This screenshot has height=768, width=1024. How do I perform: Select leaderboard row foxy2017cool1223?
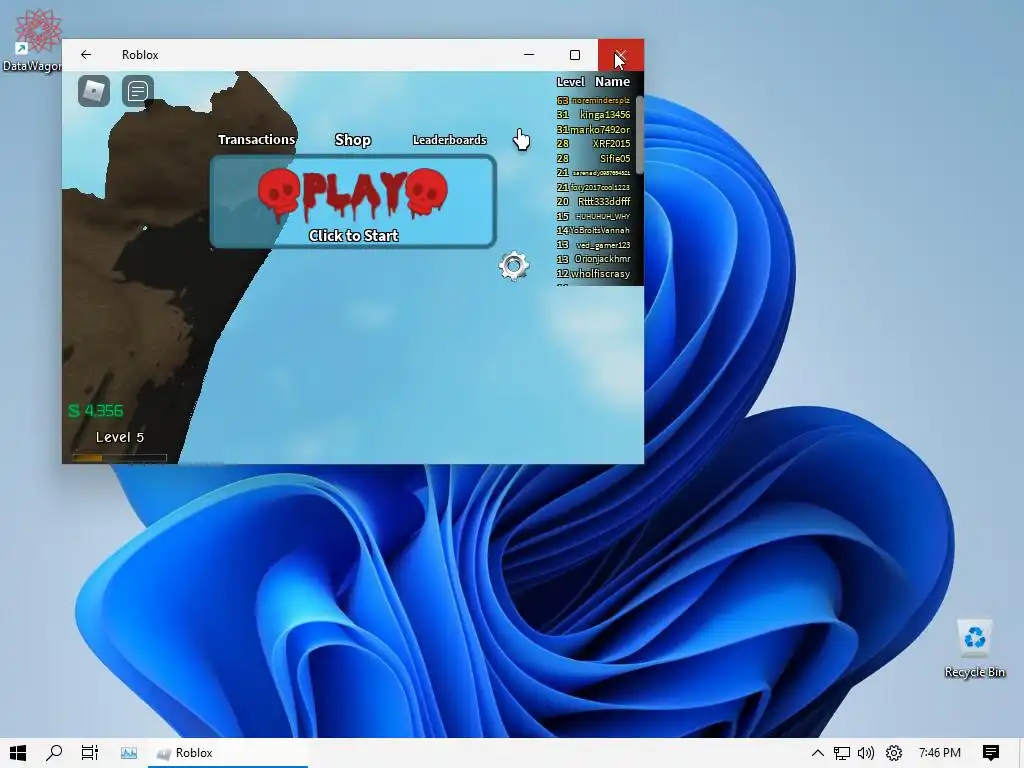tap(593, 187)
